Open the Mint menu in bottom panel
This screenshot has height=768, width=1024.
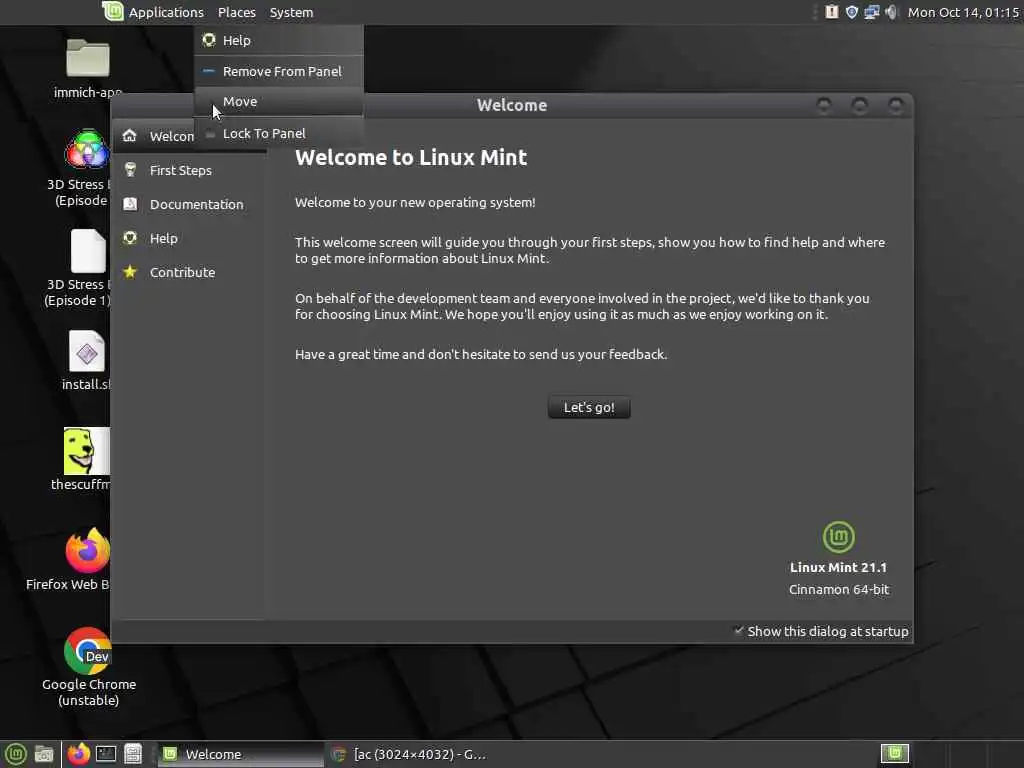pyautogui.click(x=16, y=754)
